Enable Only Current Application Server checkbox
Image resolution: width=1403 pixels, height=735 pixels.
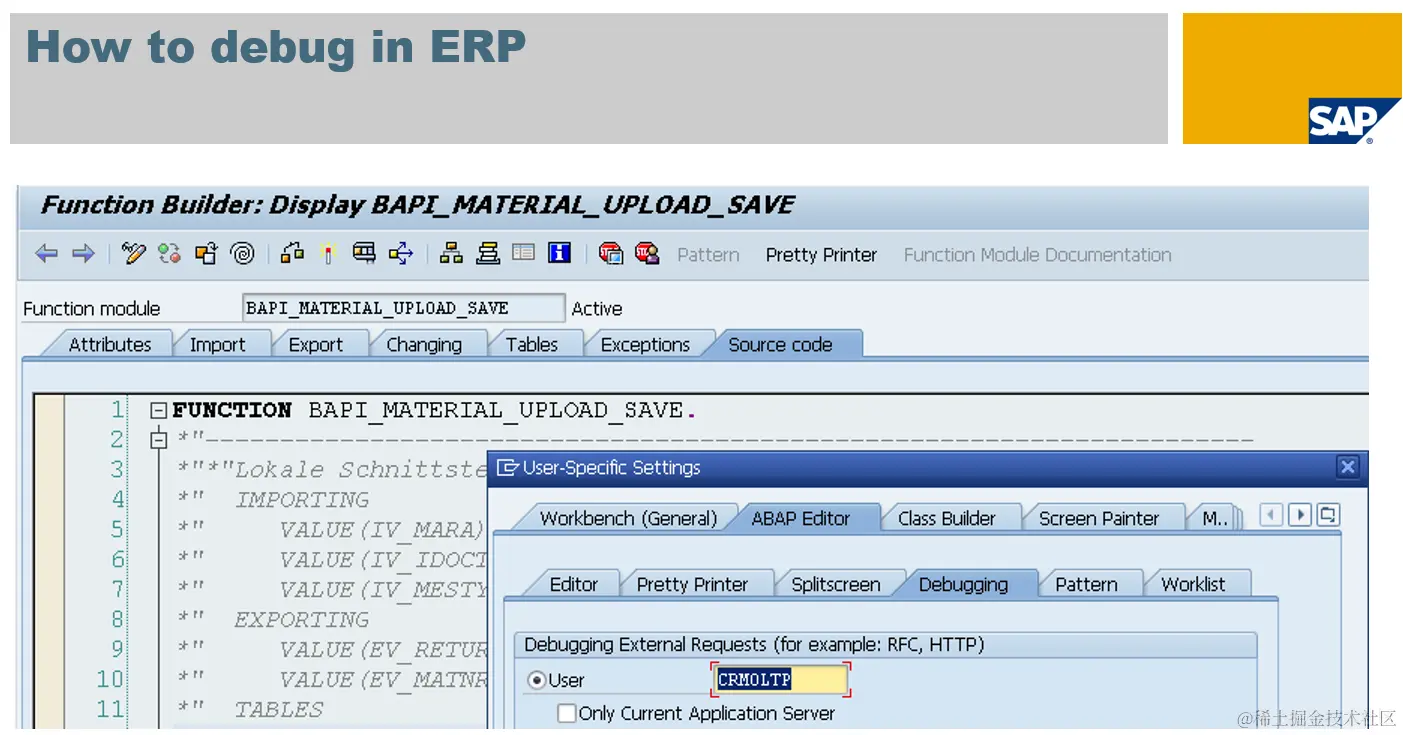click(567, 713)
